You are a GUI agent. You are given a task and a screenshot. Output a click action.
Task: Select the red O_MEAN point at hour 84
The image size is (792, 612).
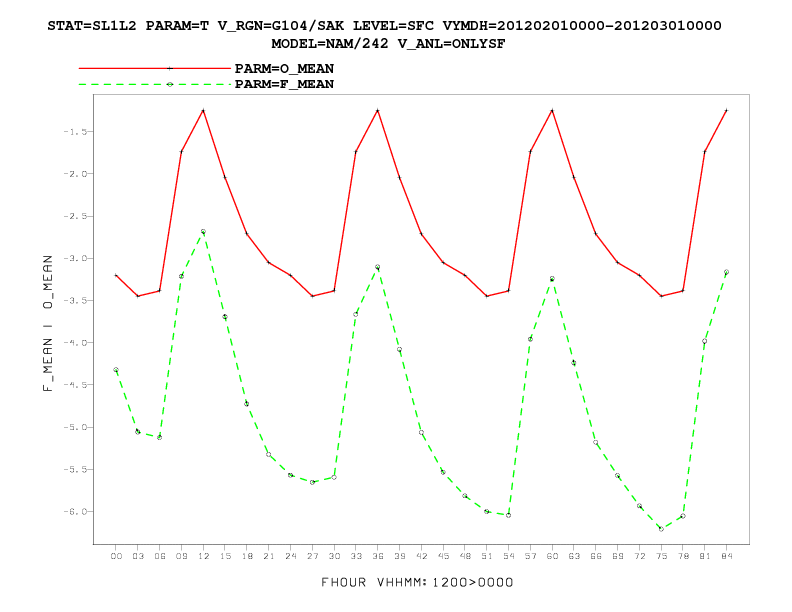pyautogui.click(x=726, y=110)
